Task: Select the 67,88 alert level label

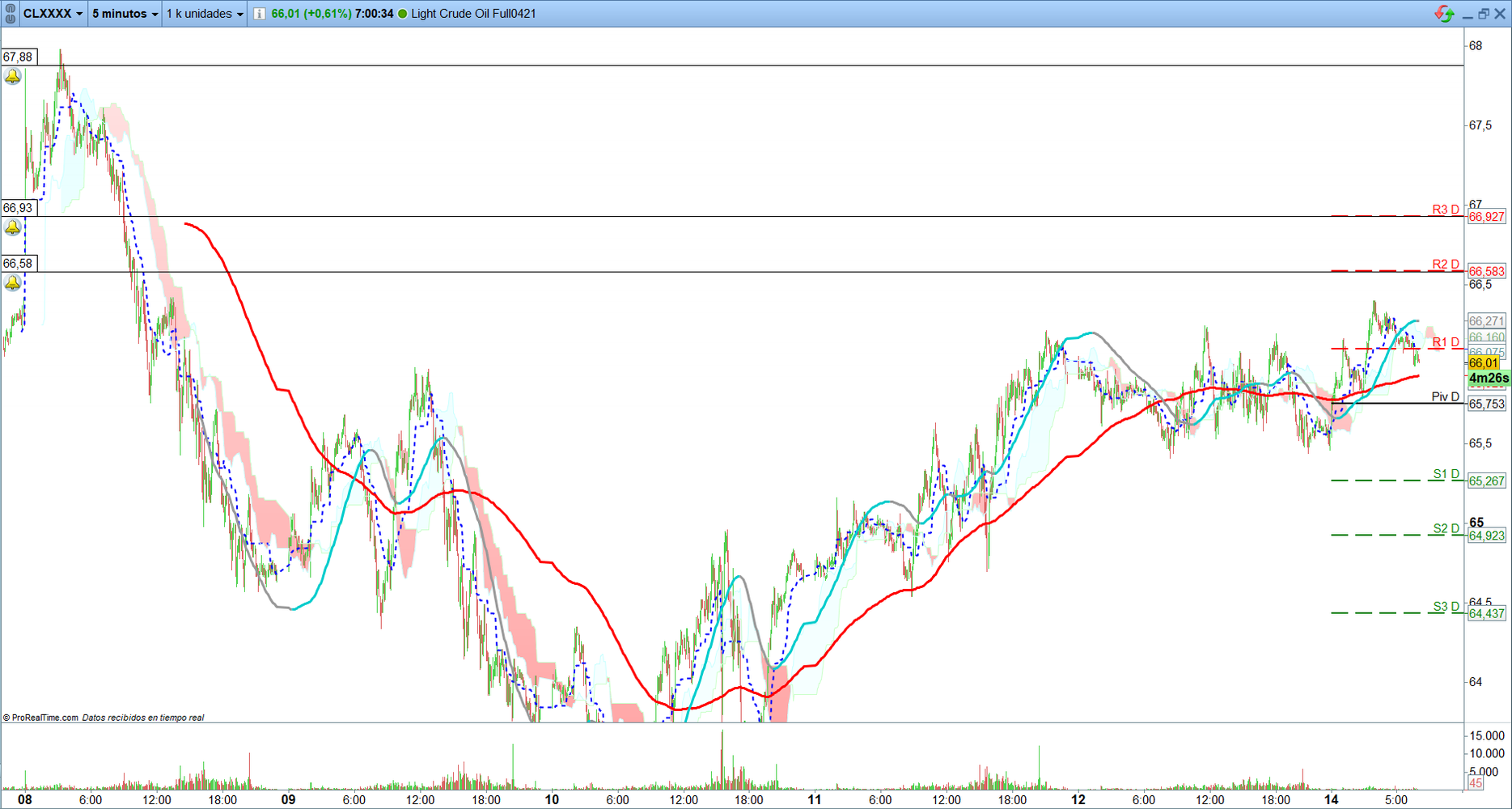Action: coord(19,57)
